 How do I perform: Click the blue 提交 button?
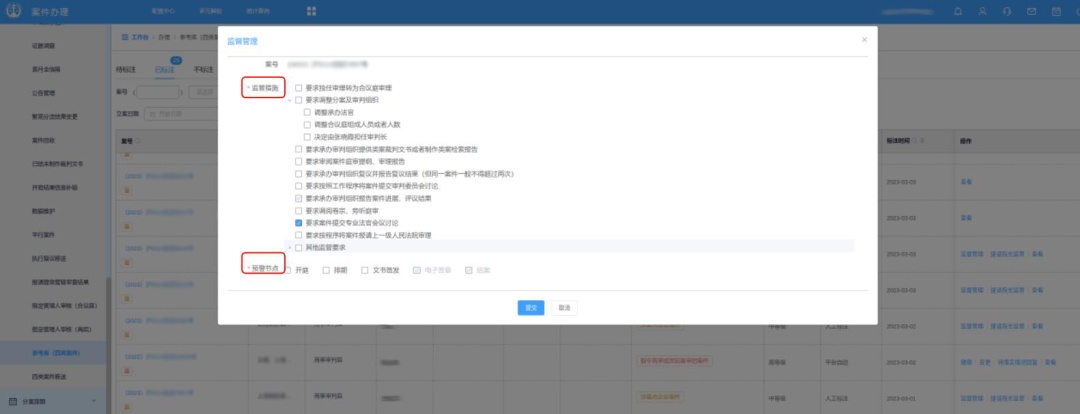pyautogui.click(x=530, y=307)
